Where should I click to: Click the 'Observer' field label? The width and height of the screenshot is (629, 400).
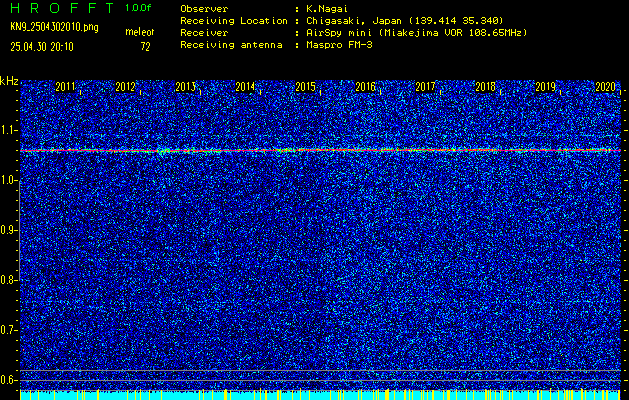point(204,8)
